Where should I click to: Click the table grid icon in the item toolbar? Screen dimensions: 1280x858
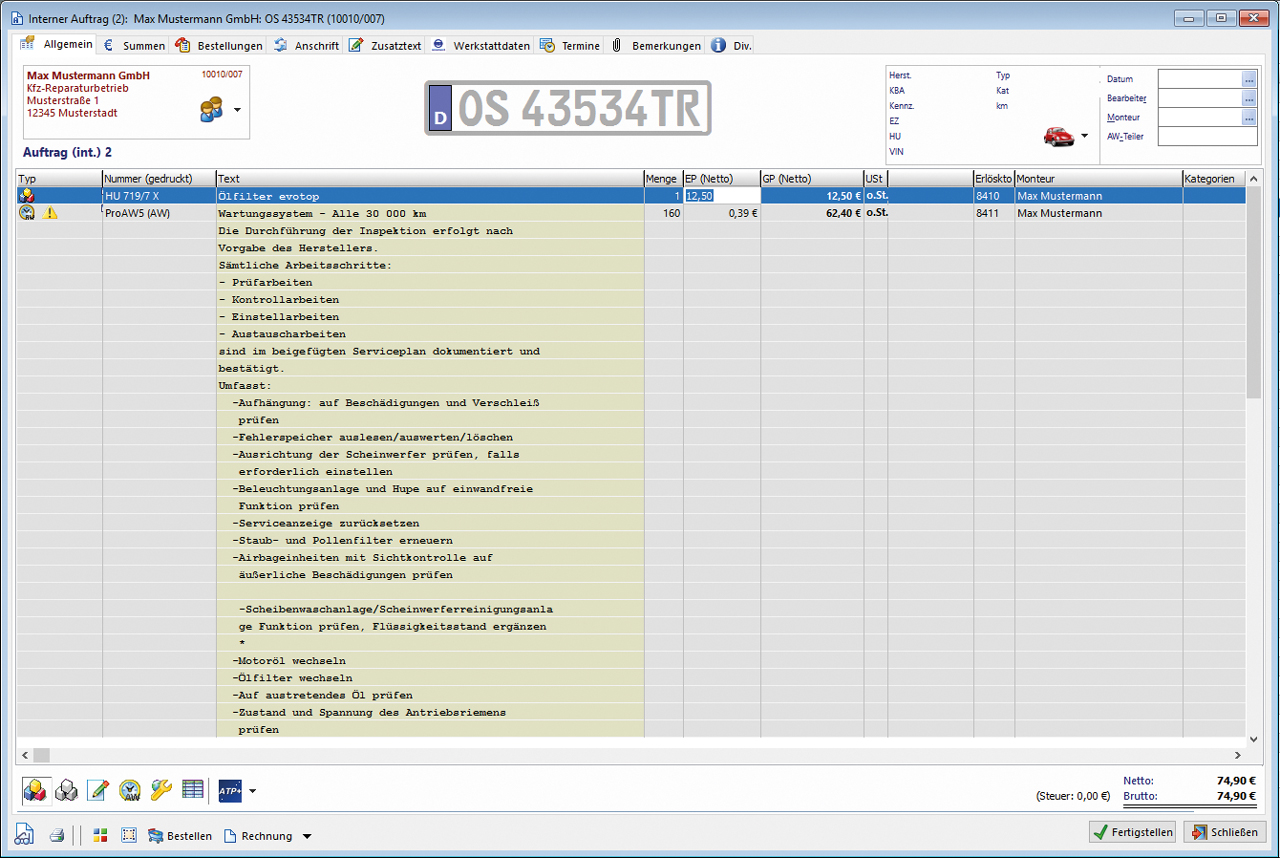tap(193, 790)
